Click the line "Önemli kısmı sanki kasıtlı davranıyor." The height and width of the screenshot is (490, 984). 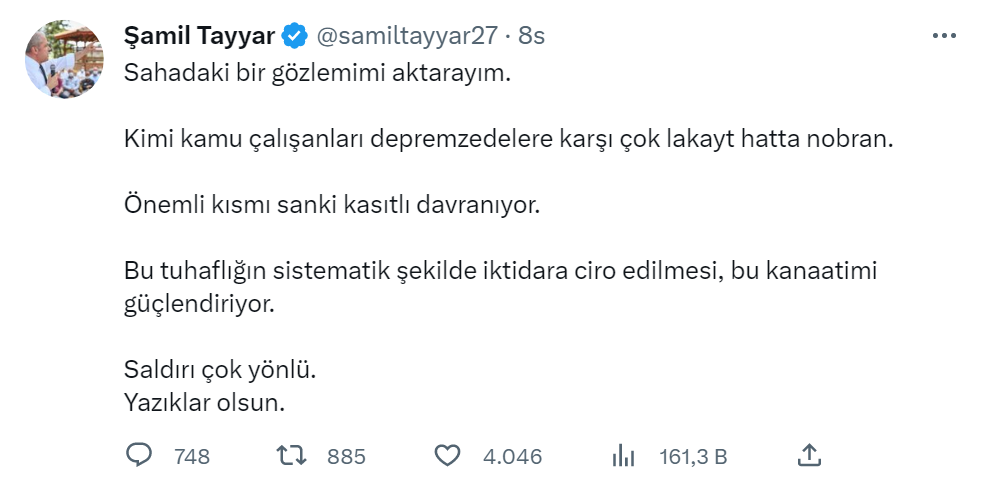tap(331, 205)
